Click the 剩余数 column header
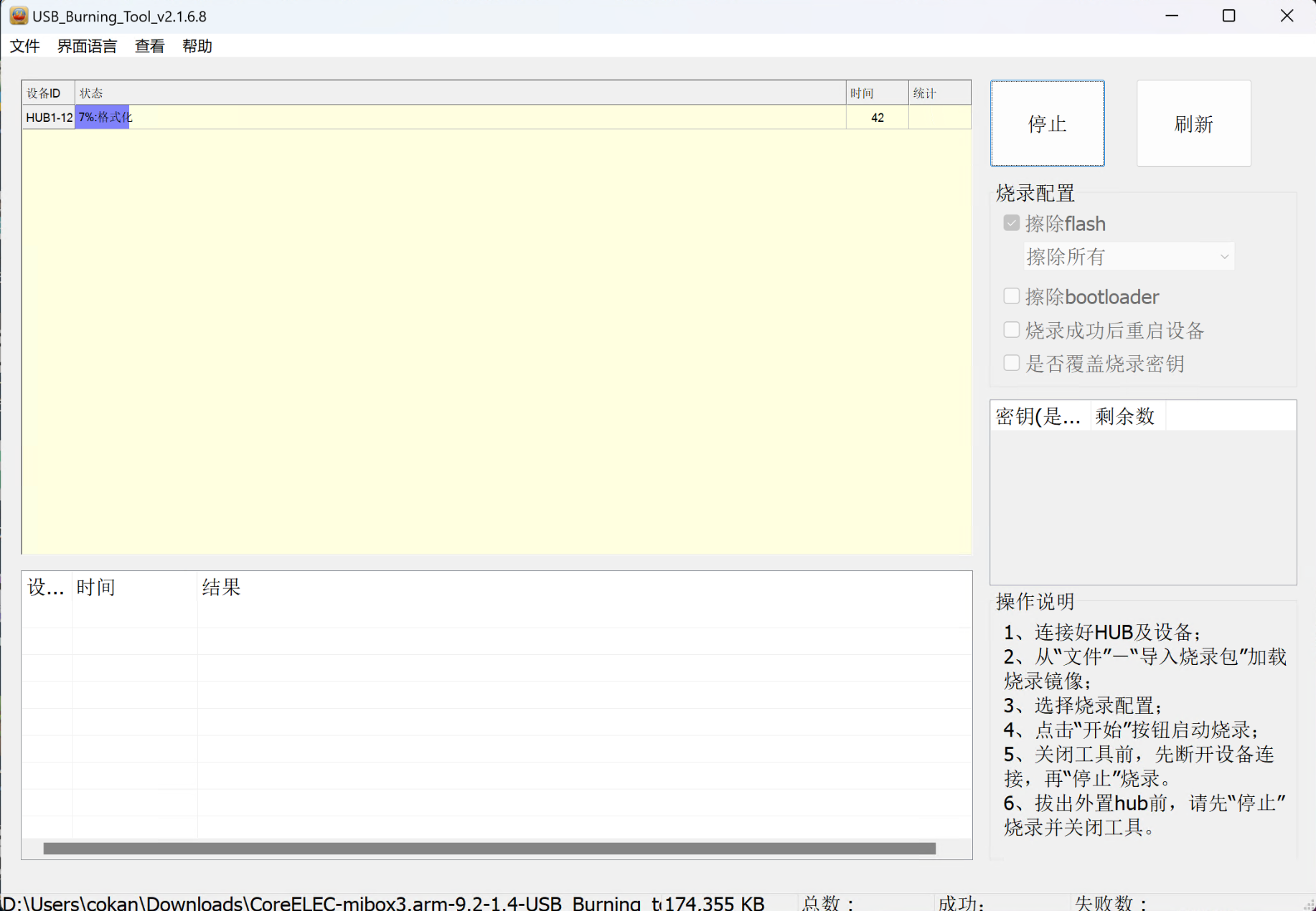 1128,416
